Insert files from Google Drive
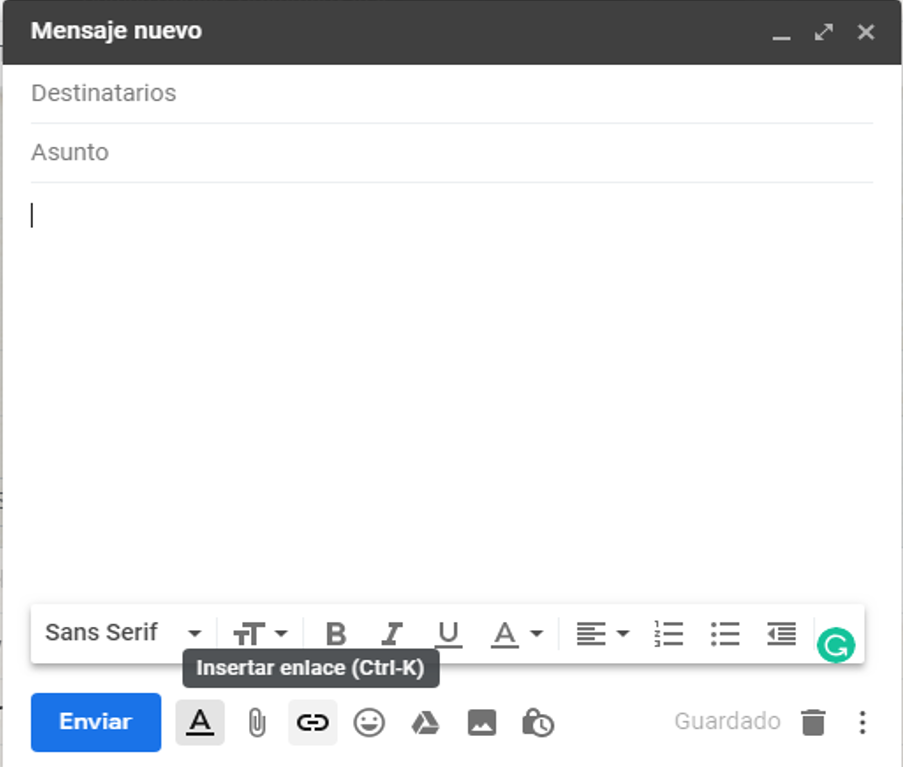 (x=426, y=722)
